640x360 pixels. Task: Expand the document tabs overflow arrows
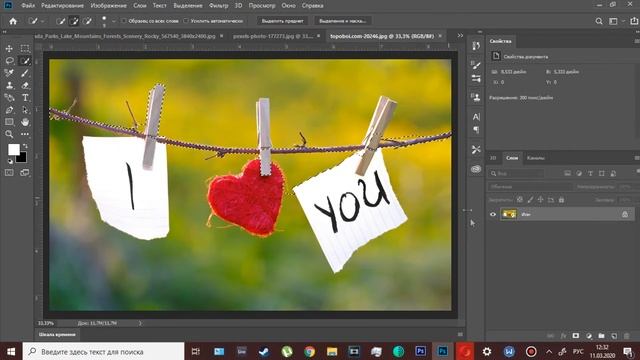[x=460, y=36]
